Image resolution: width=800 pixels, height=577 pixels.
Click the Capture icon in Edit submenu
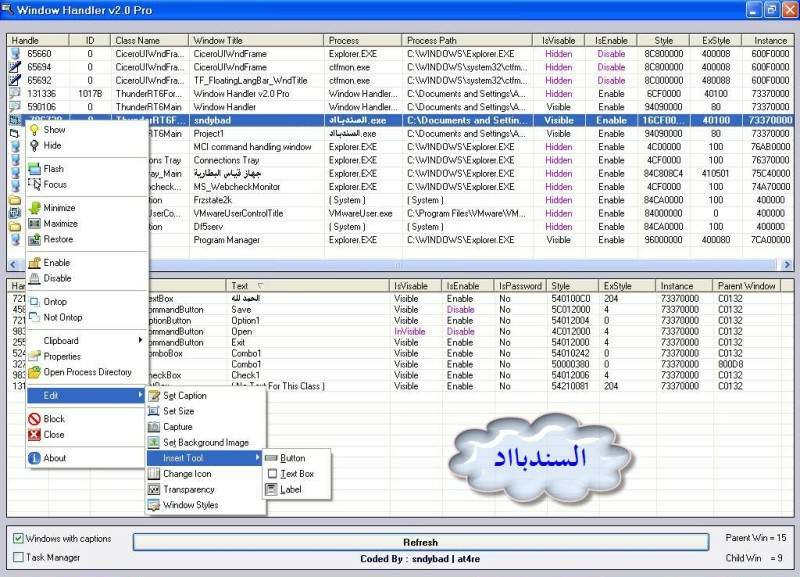click(154, 427)
